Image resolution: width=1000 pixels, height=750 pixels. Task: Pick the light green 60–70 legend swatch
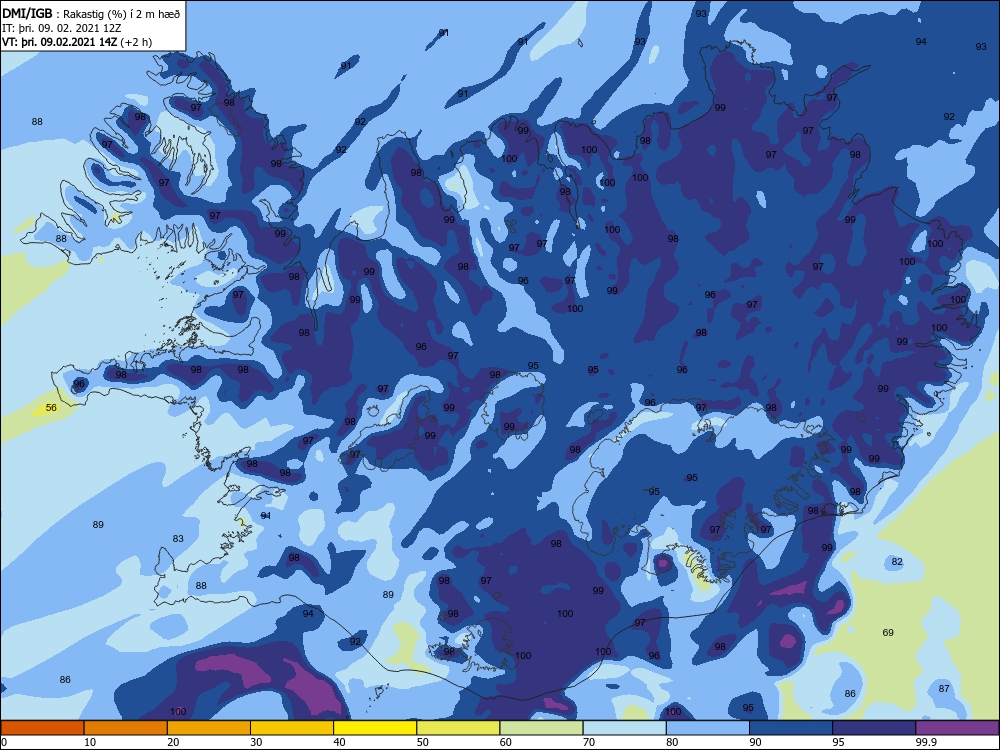(x=541, y=728)
